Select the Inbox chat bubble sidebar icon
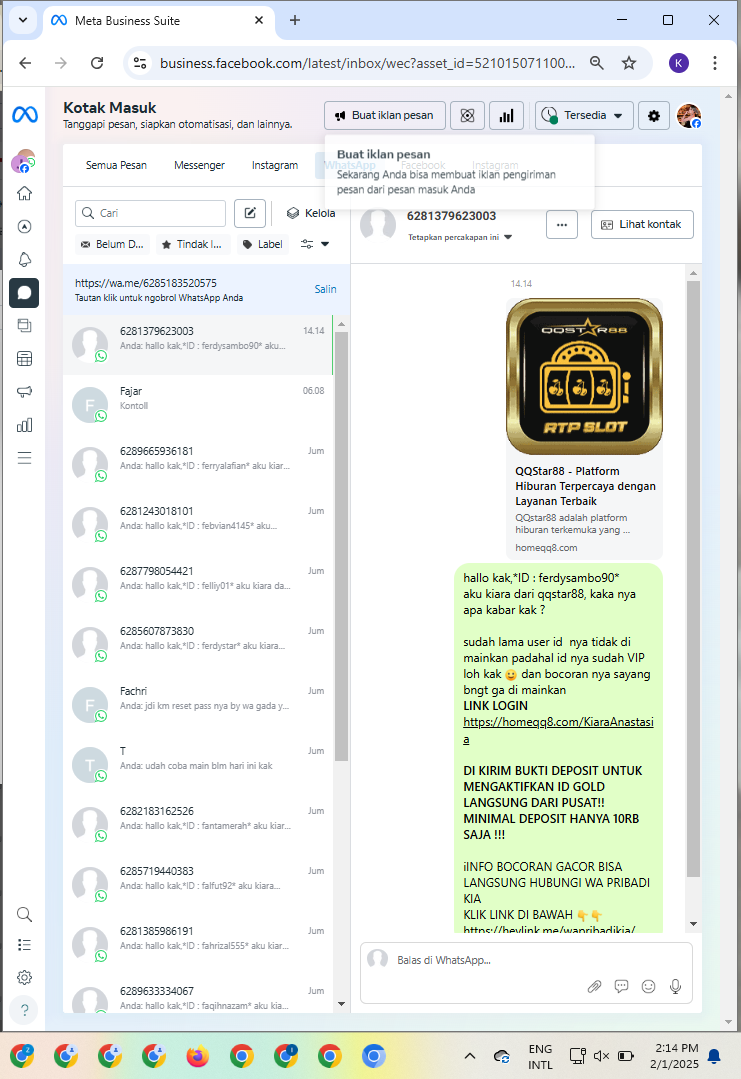This screenshot has height=1079, width=741. [24, 292]
